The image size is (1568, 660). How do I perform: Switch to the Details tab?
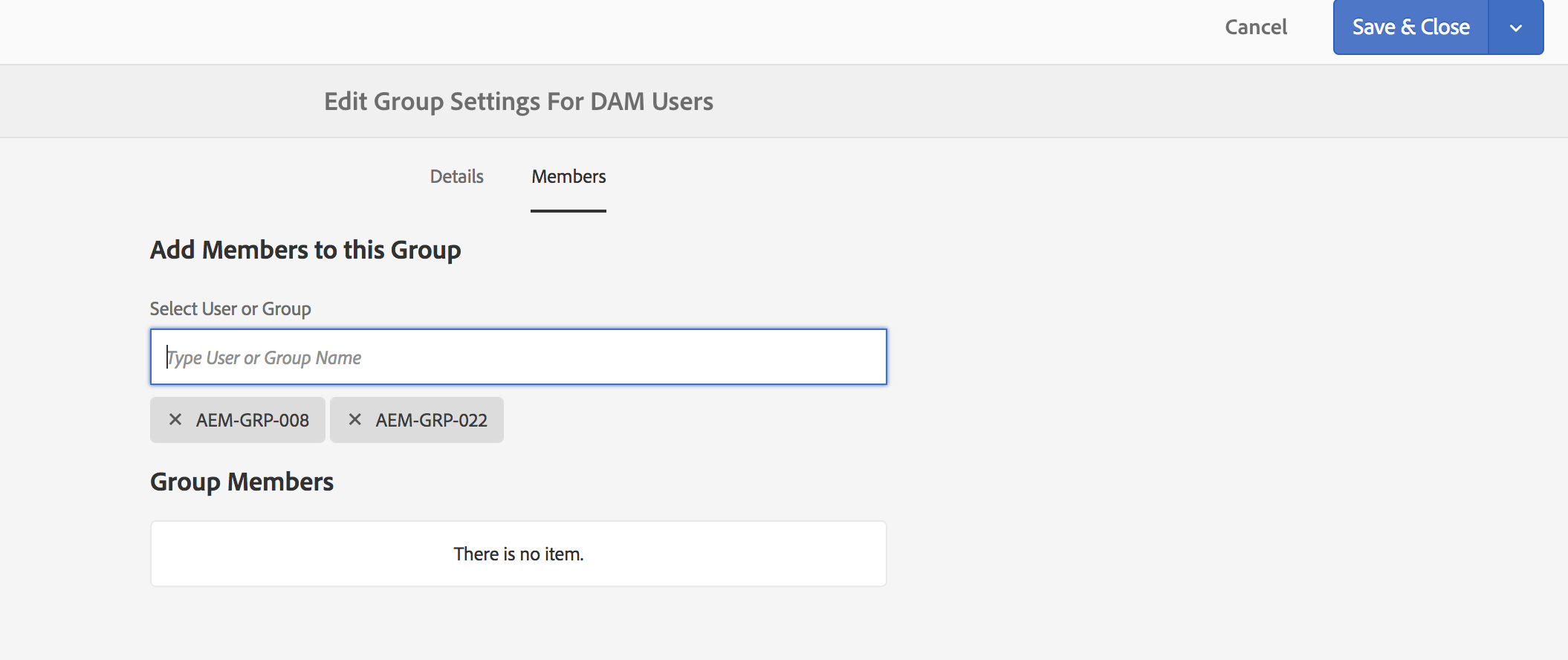(x=456, y=177)
